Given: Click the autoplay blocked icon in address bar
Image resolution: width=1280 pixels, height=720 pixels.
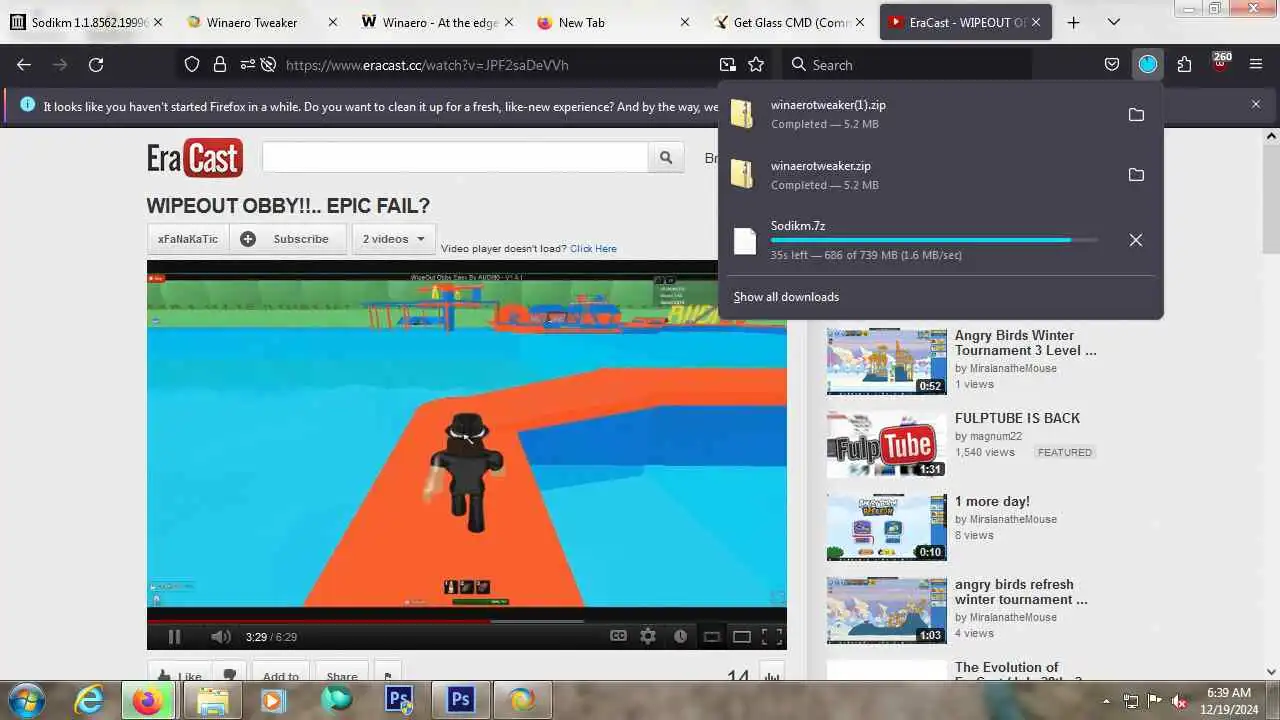Looking at the screenshot, I should [268, 64].
